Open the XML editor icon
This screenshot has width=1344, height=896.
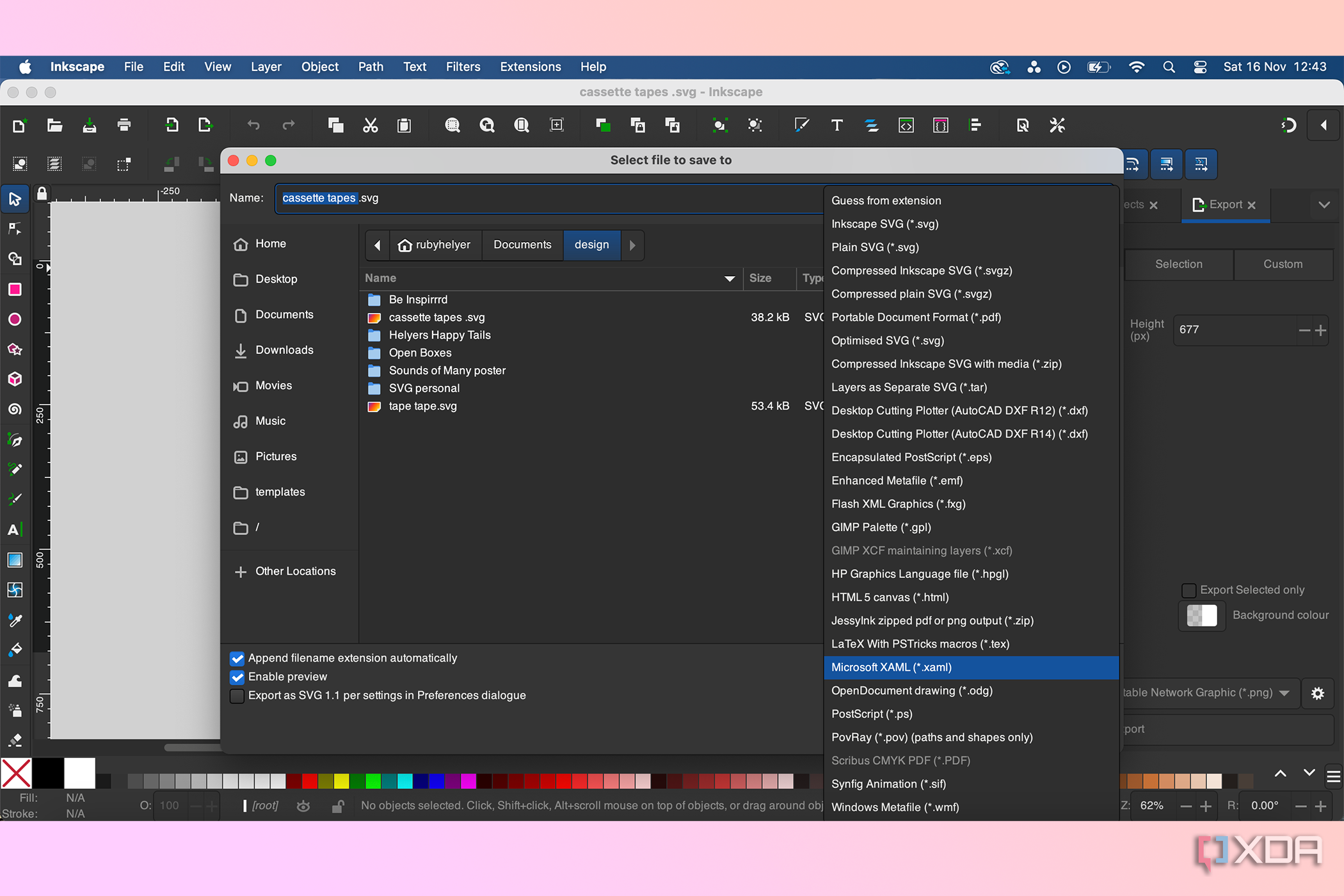click(x=906, y=125)
